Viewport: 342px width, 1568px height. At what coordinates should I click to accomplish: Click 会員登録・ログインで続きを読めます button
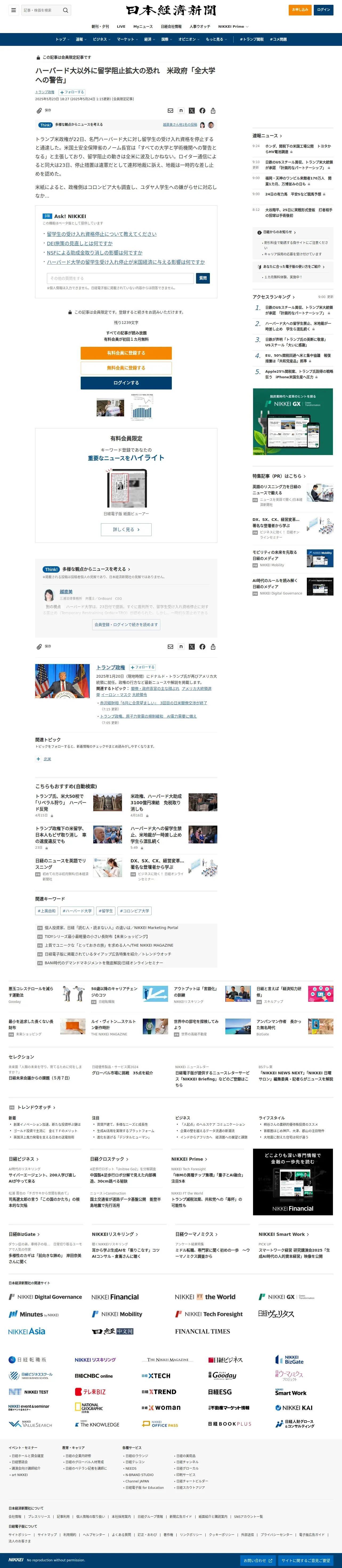click(126, 625)
